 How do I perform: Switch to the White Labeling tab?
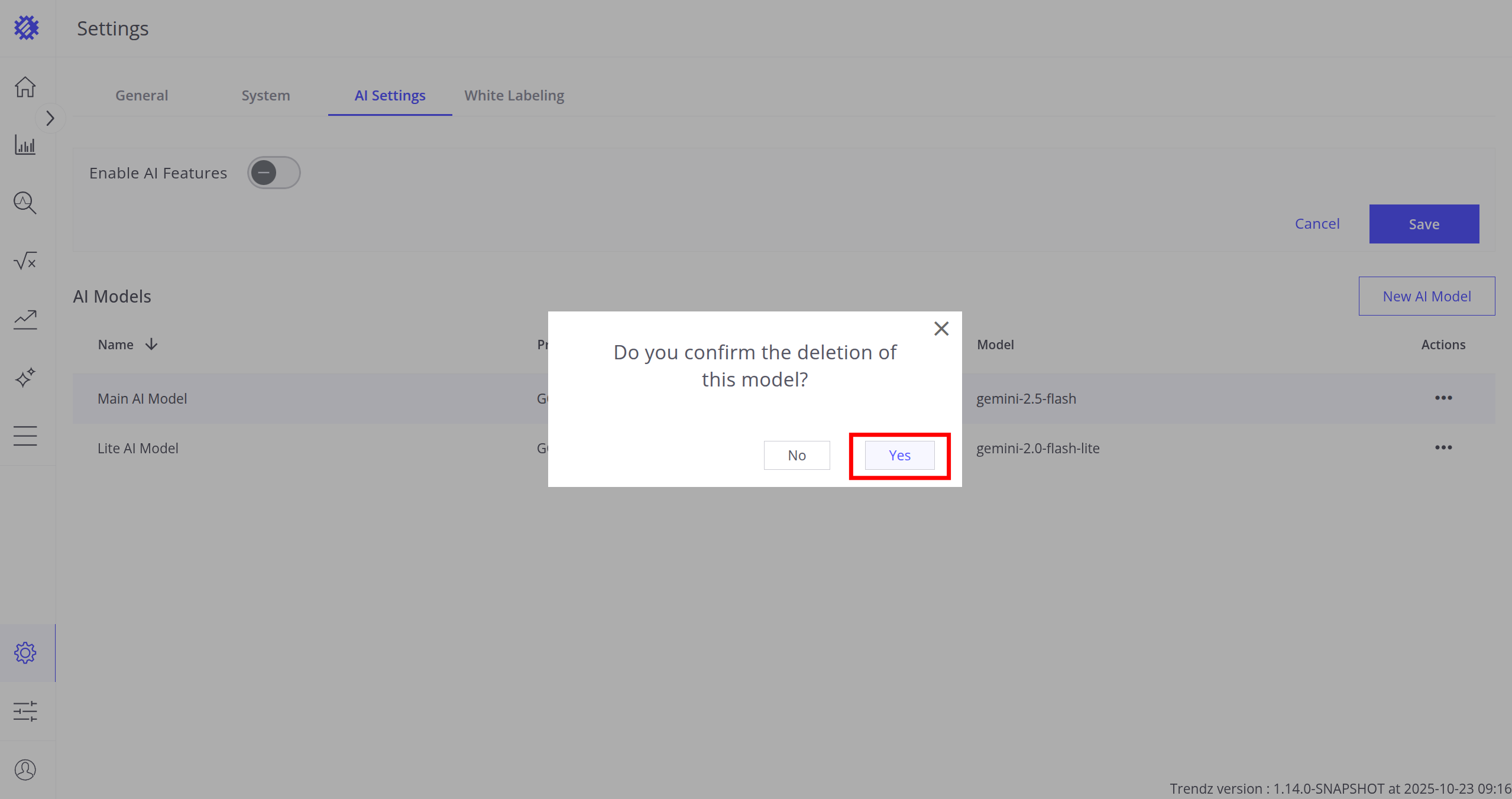coord(514,95)
